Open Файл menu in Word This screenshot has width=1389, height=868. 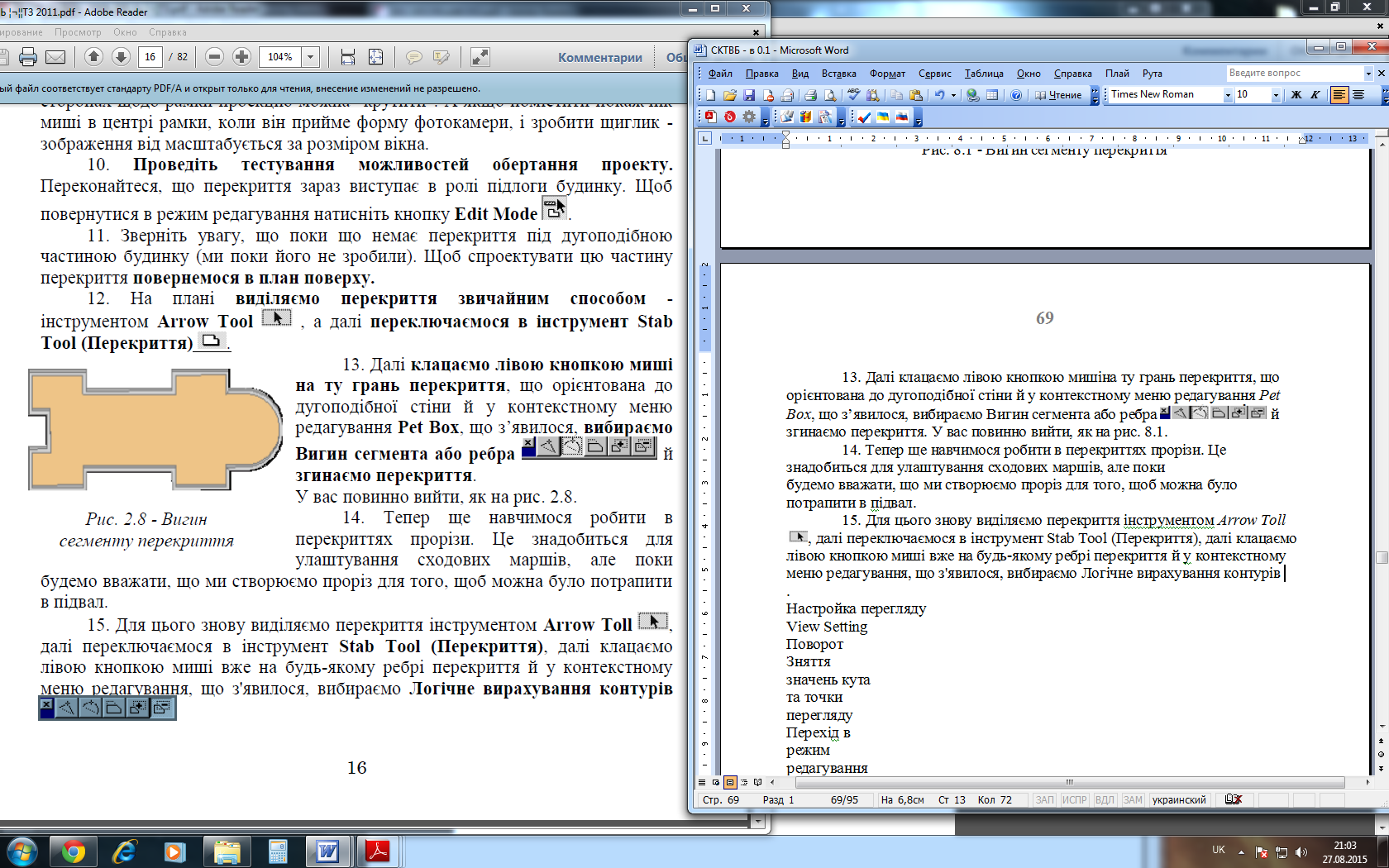[x=720, y=74]
